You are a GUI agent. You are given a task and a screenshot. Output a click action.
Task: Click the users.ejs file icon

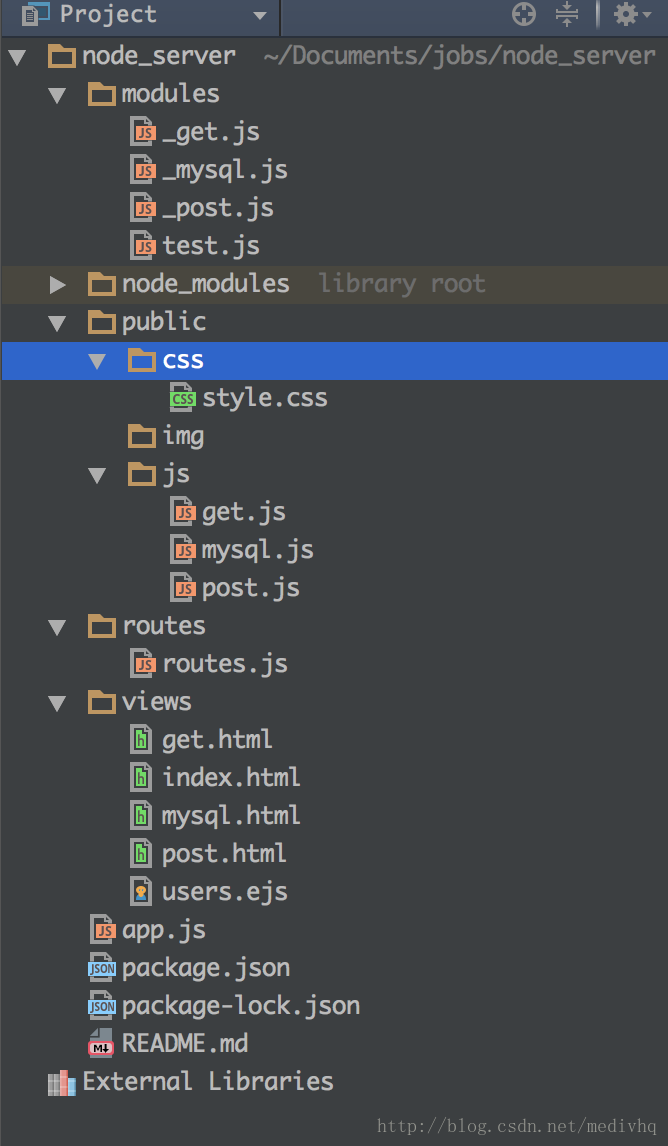(x=143, y=892)
